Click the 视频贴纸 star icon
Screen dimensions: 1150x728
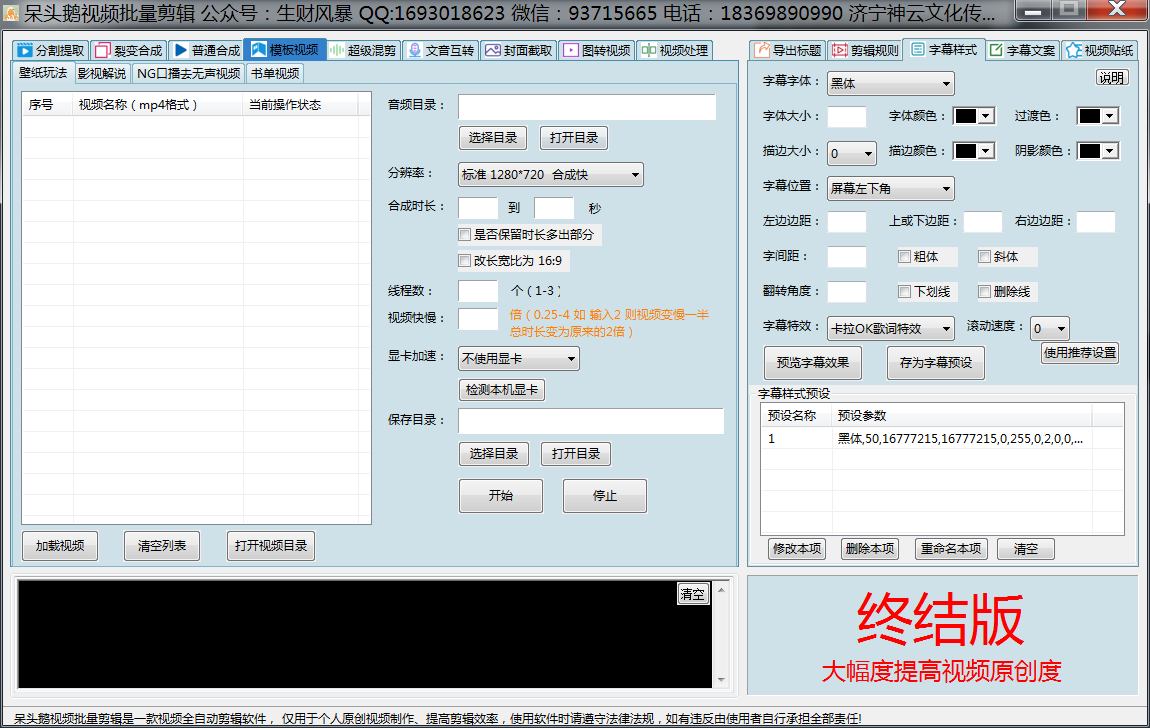(1074, 50)
